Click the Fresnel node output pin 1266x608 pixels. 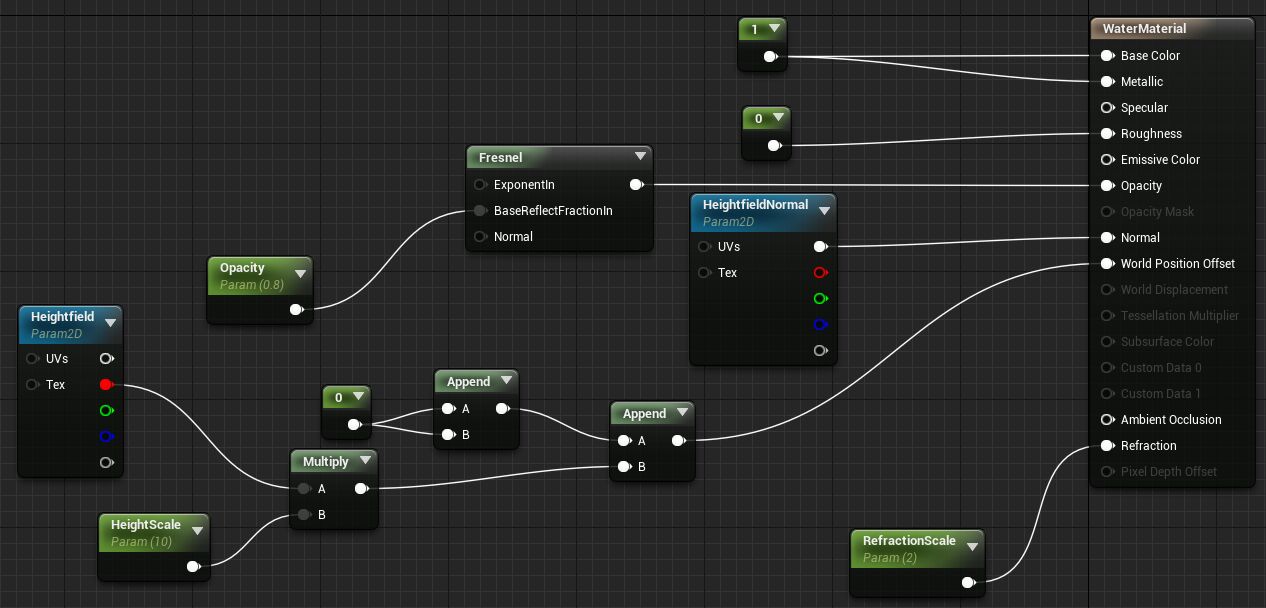tap(635, 185)
